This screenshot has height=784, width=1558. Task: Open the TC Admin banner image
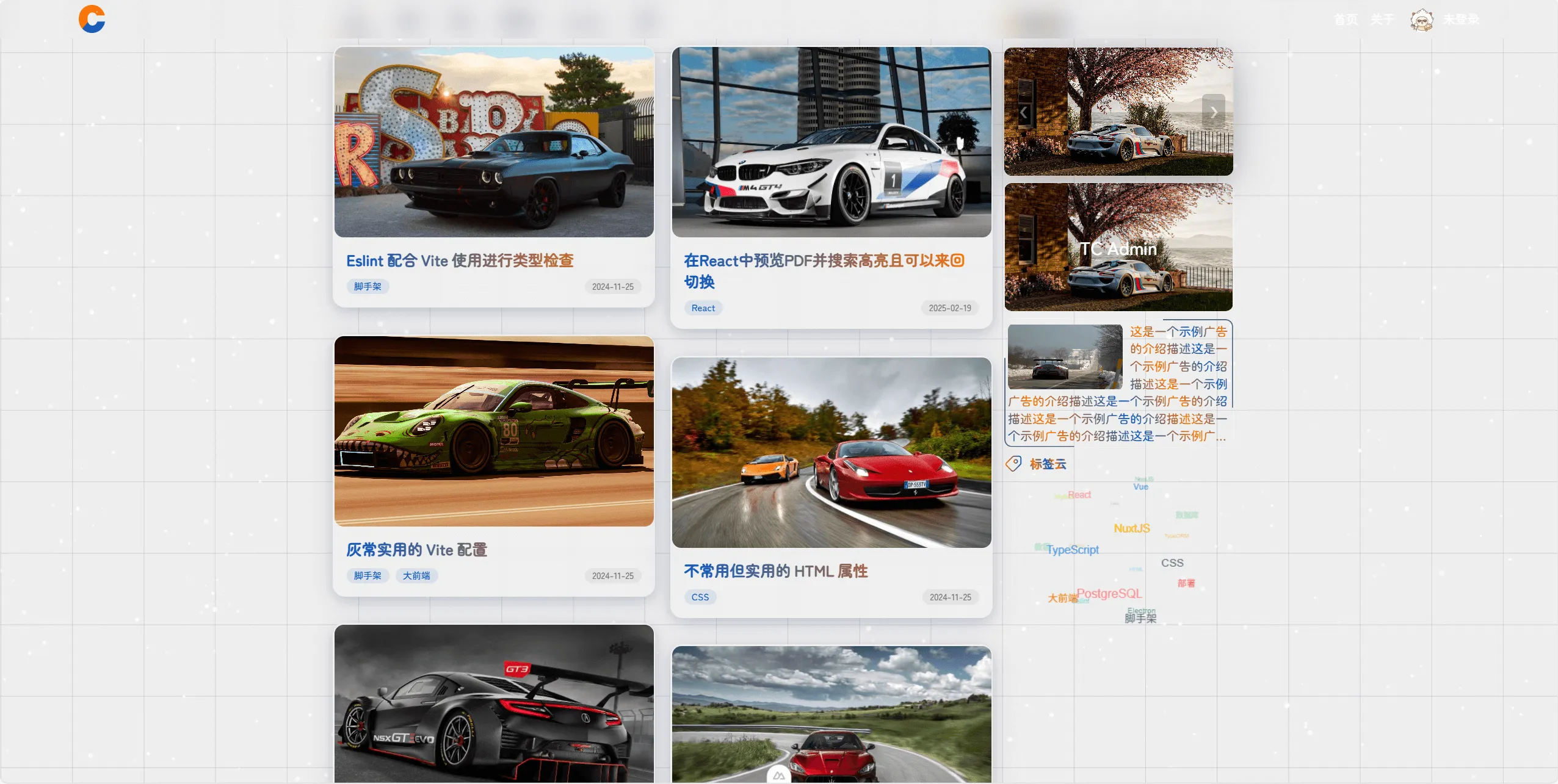pos(1118,247)
